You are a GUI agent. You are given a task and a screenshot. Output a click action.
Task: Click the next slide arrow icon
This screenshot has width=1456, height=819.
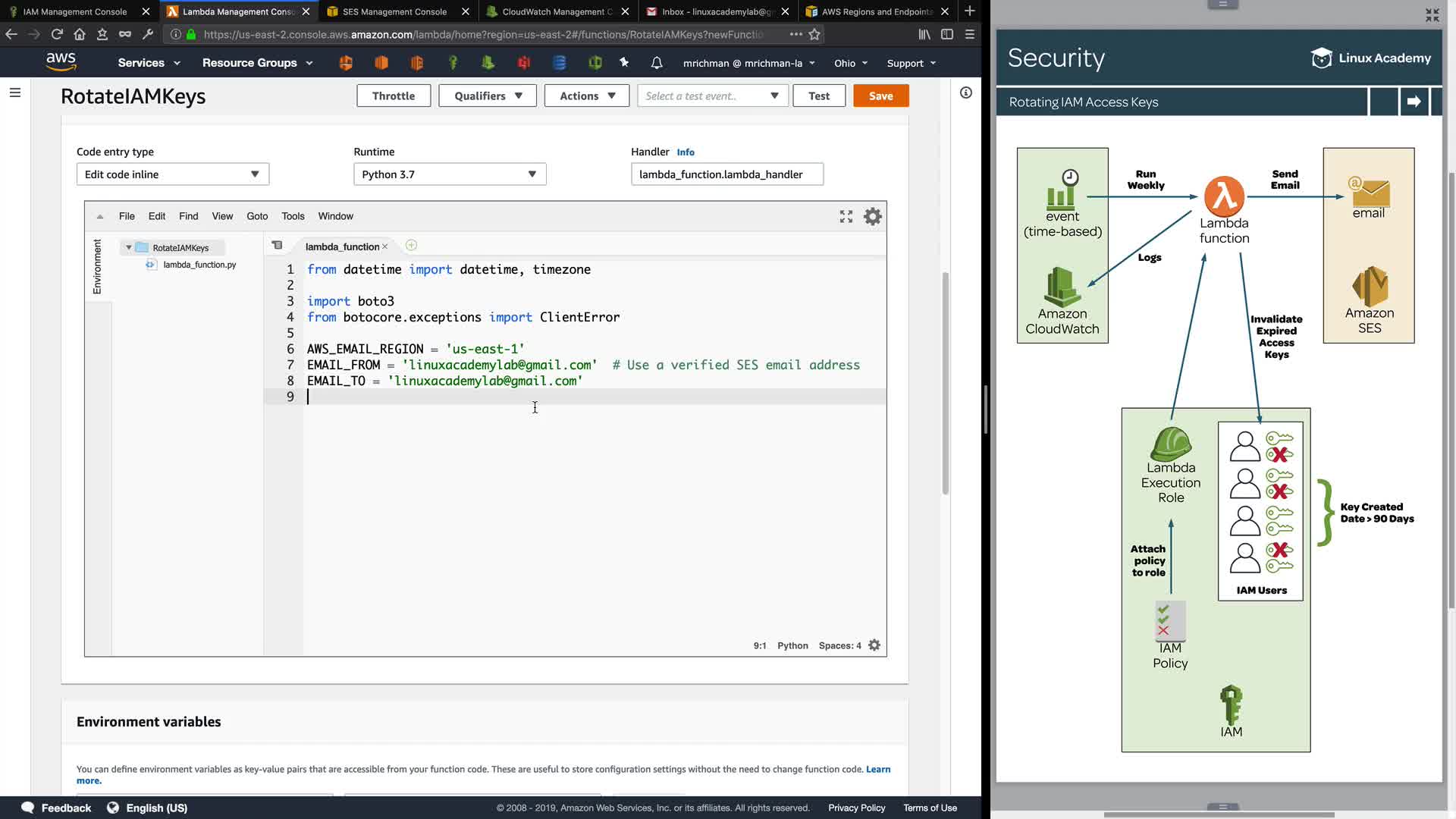(x=1414, y=102)
